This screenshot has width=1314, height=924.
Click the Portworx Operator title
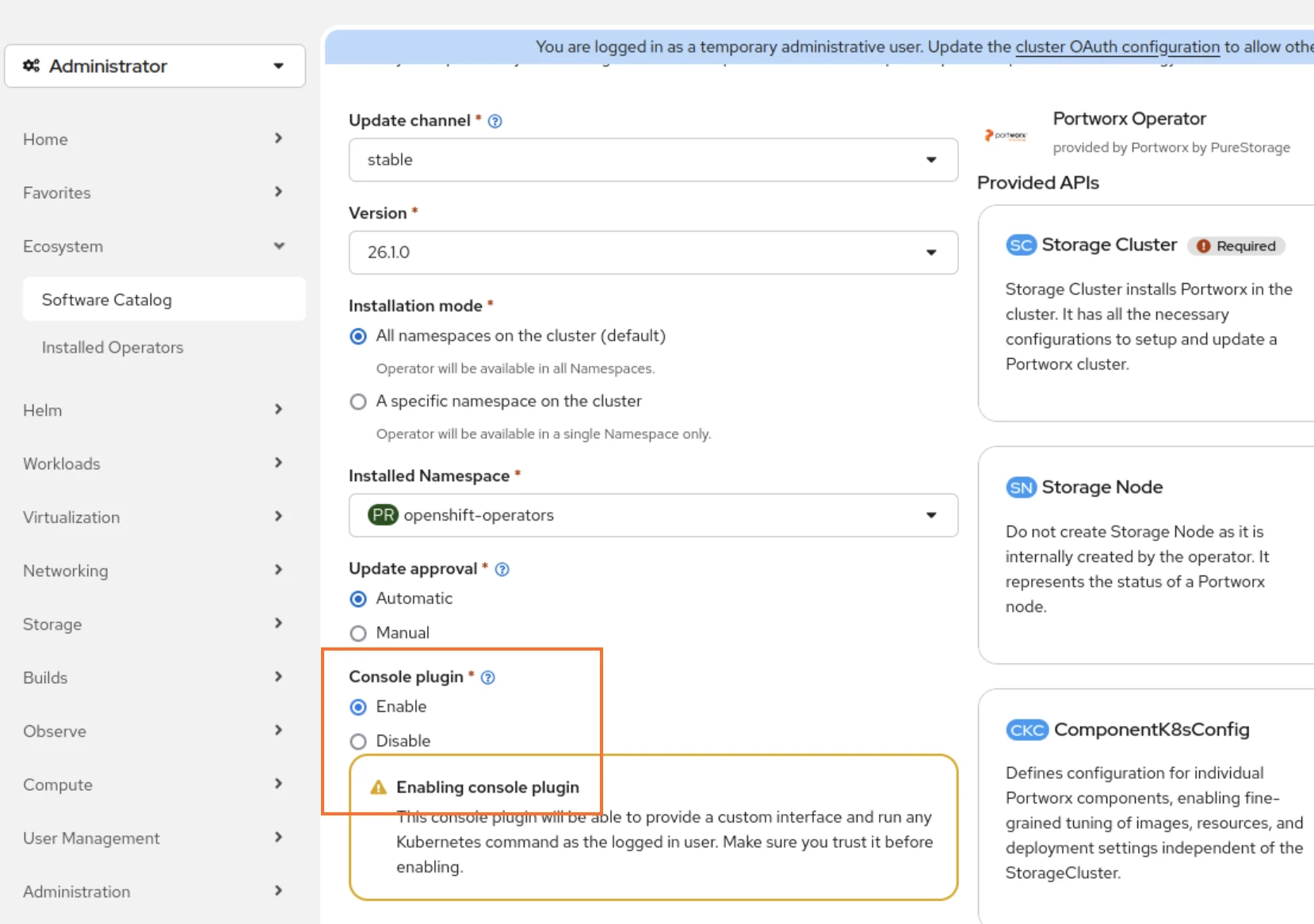(1129, 119)
